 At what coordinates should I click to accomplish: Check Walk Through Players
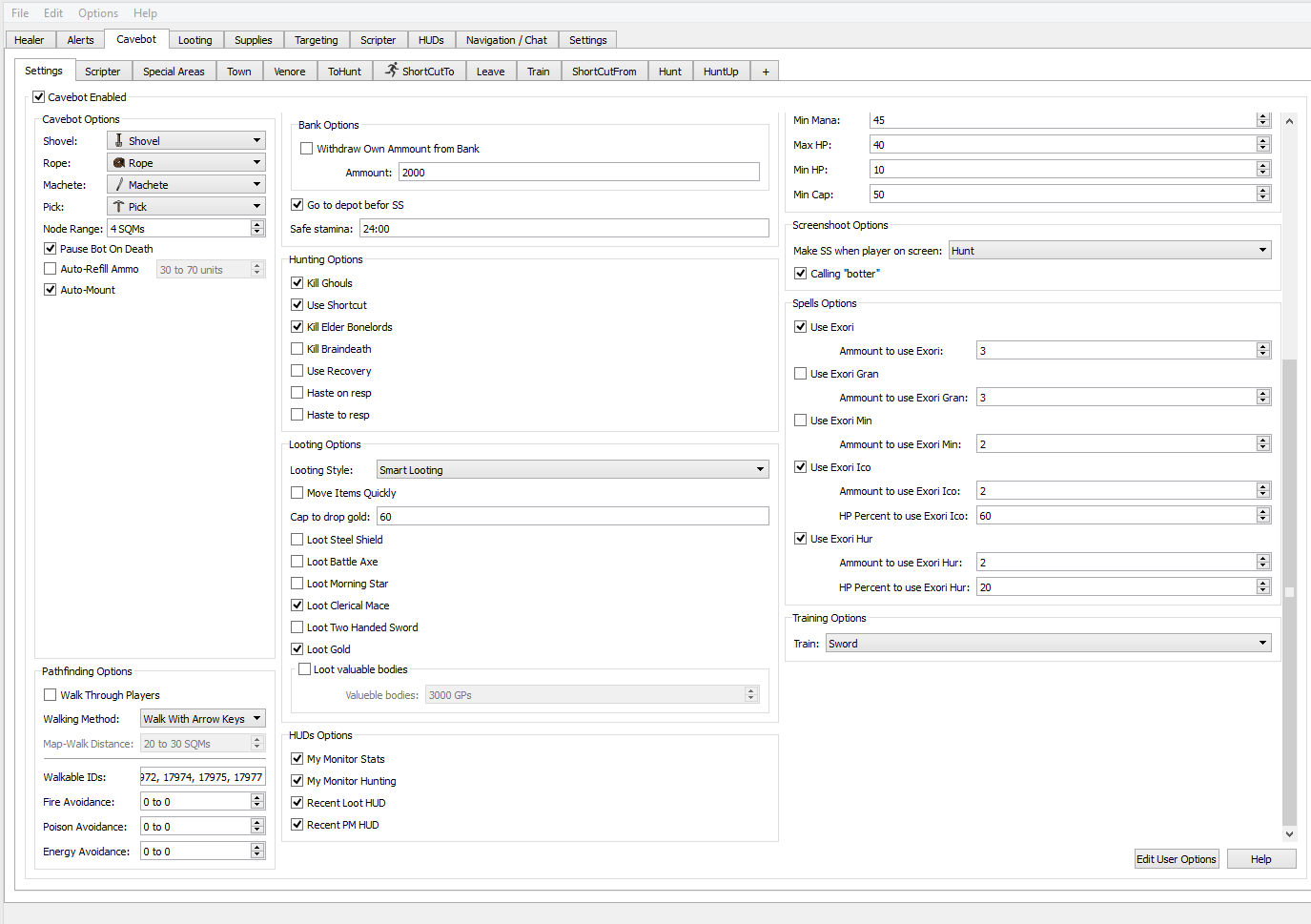[x=51, y=695]
